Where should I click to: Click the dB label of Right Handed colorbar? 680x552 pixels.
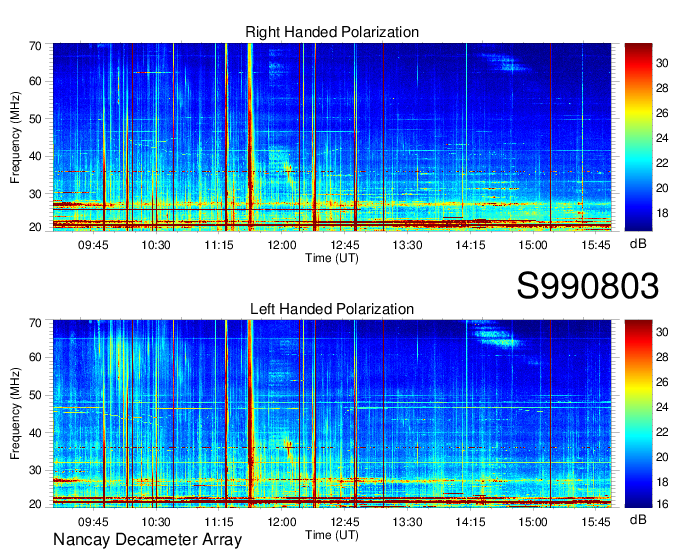tap(638, 244)
